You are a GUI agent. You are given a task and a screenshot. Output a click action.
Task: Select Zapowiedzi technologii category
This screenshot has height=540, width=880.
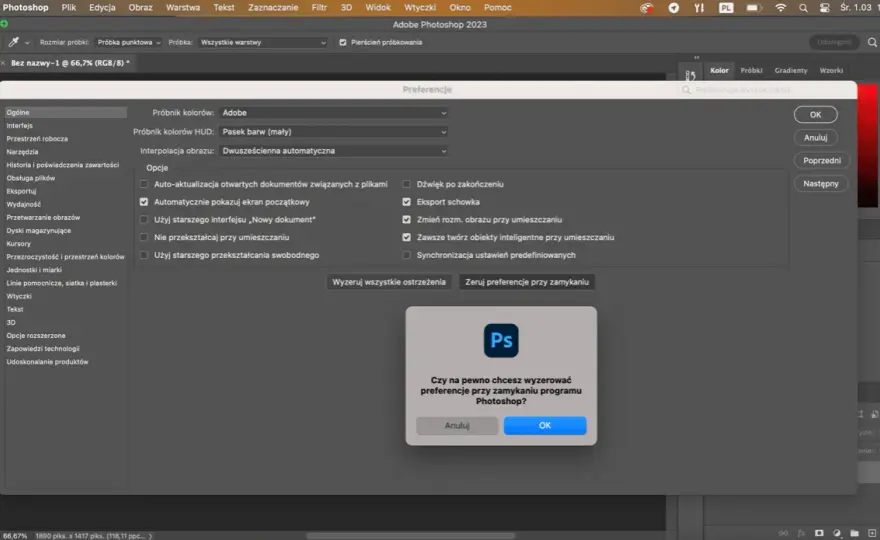[x=43, y=349]
